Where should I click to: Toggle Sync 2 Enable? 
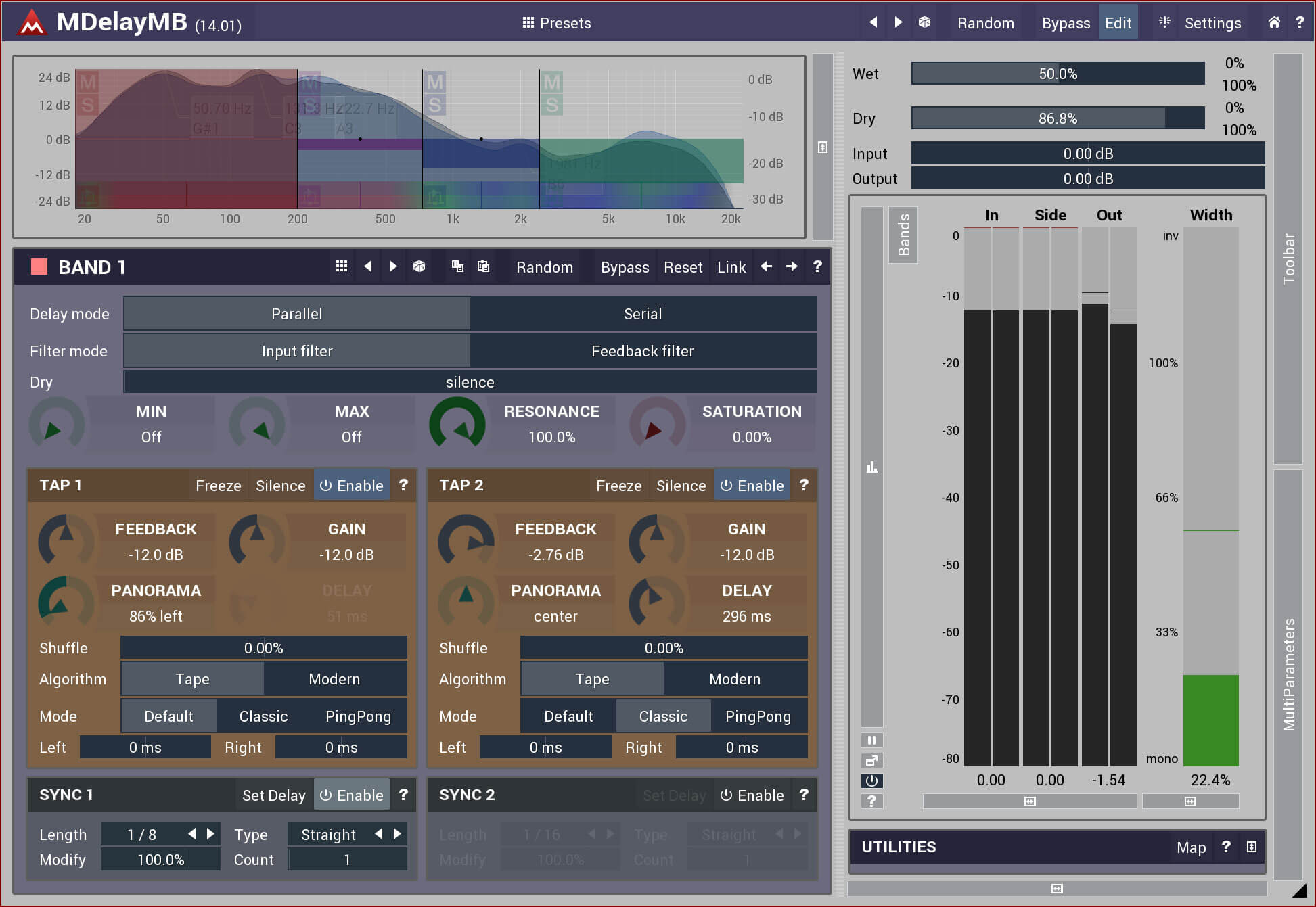click(752, 795)
